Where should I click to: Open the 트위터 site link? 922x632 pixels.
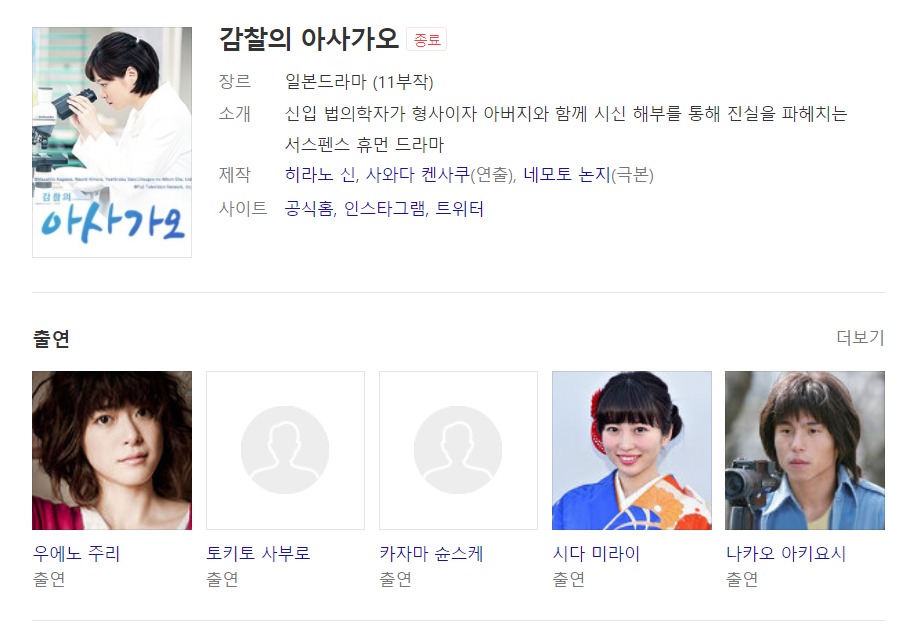459,209
